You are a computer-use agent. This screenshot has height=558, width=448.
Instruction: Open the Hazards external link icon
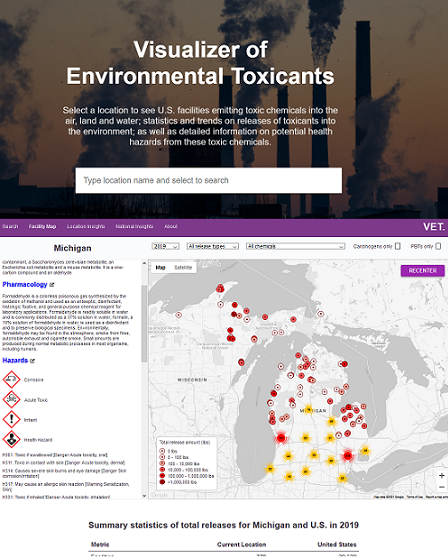point(32,361)
